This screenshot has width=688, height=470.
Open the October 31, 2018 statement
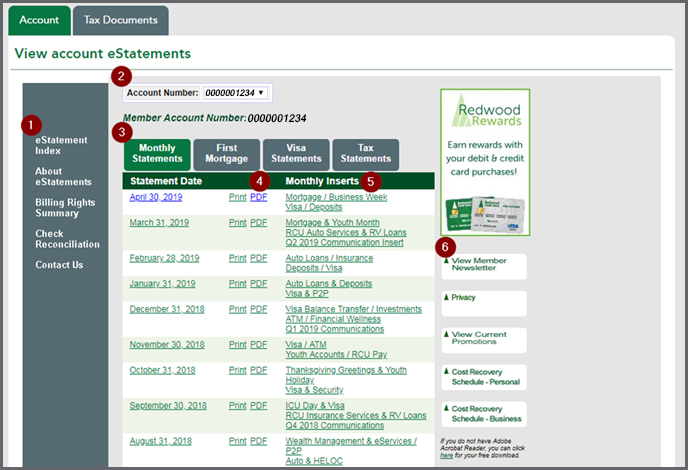tap(162, 370)
